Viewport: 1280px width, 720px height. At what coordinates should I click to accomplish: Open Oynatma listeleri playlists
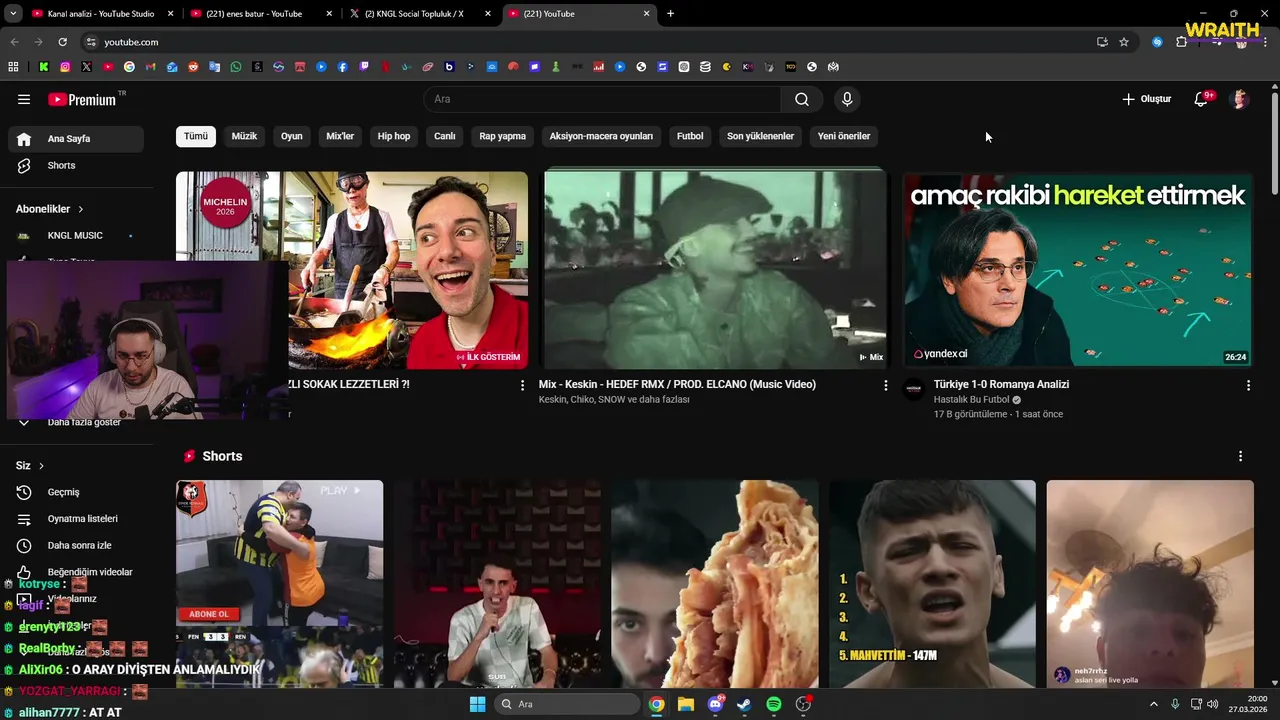(x=76, y=519)
